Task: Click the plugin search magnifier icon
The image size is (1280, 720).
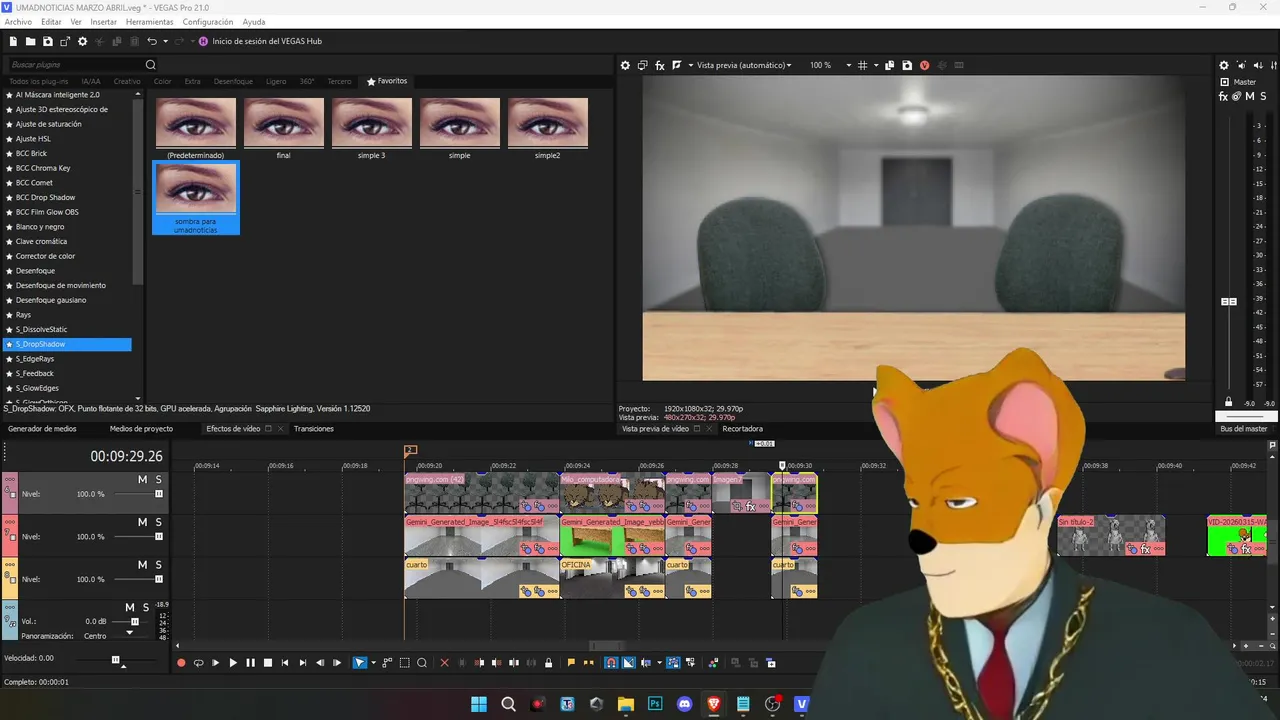Action: 151,65
